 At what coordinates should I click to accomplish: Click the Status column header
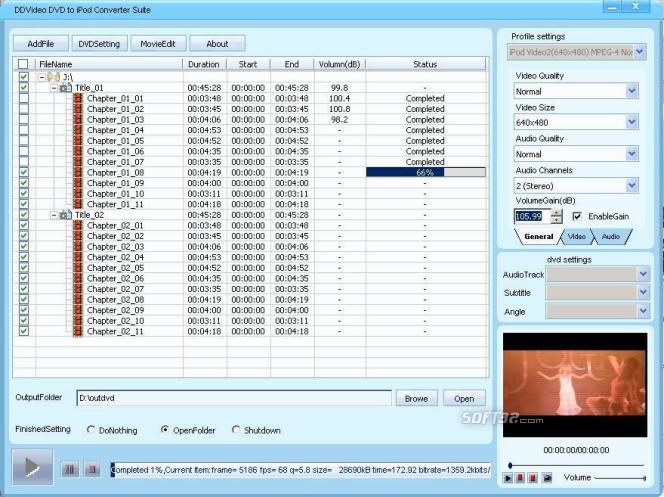[x=426, y=64]
